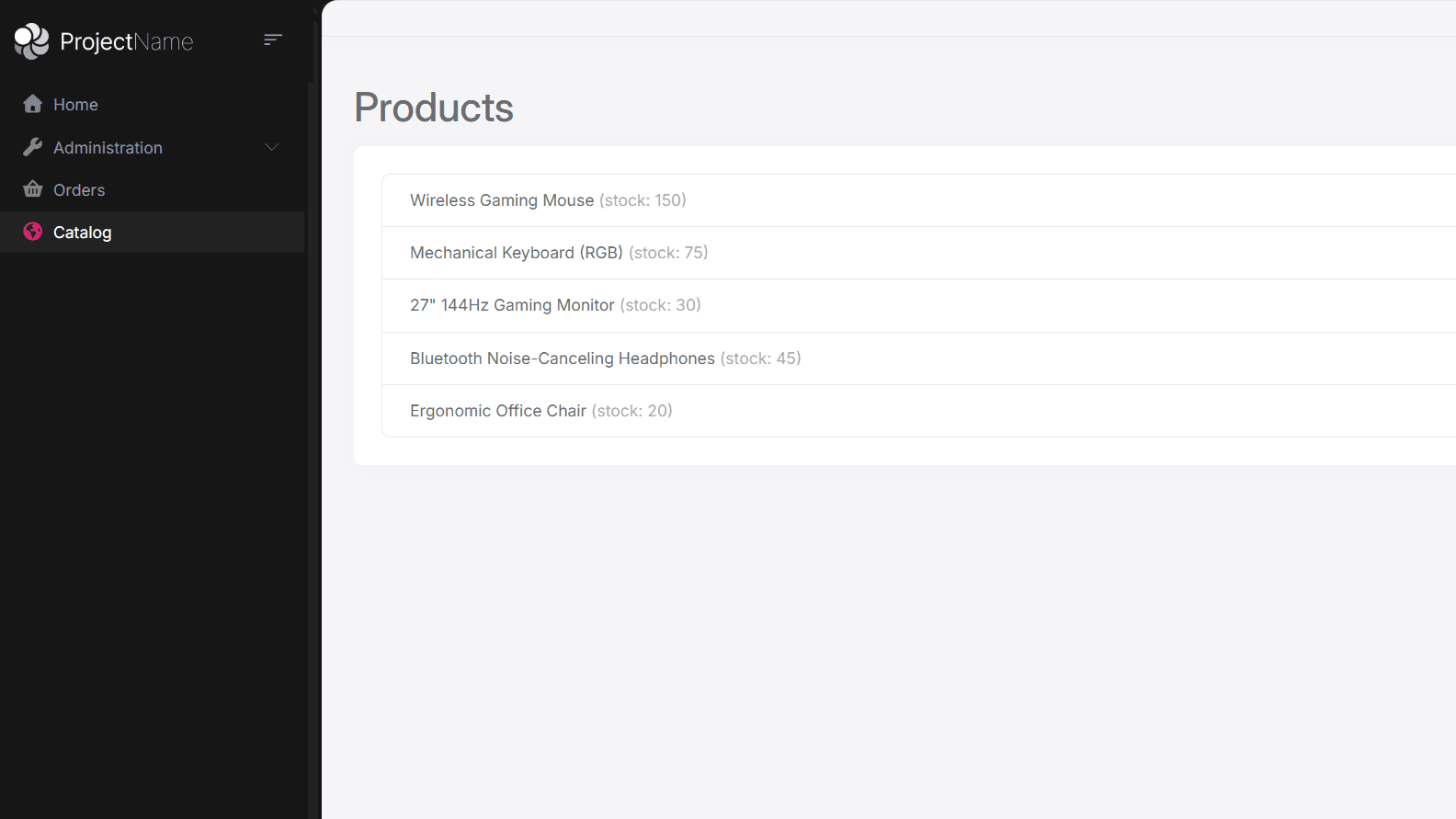
Task: Click the (stock: 45) label
Action: pyautogui.click(x=760, y=358)
